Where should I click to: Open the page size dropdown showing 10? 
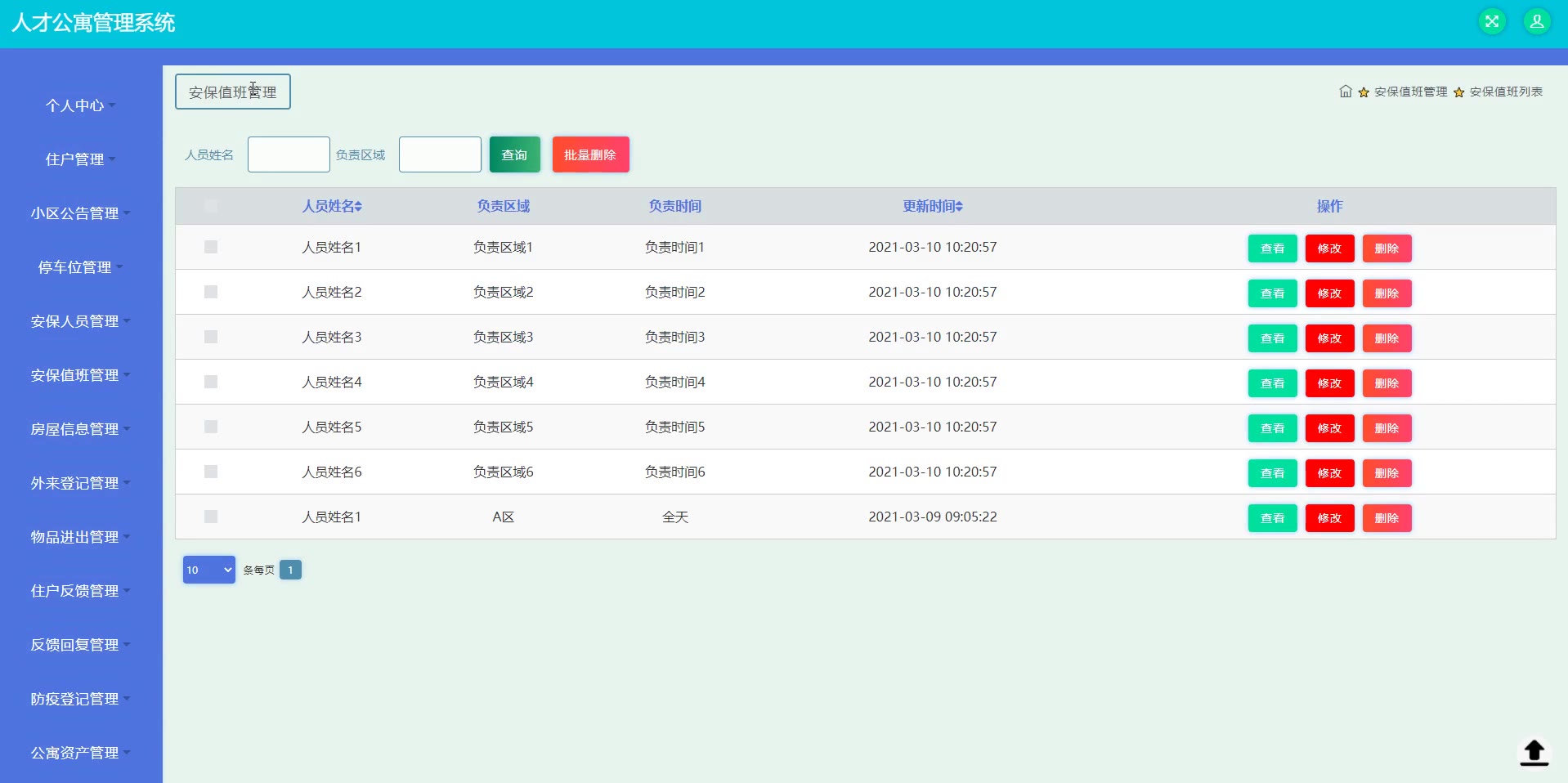(x=208, y=570)
